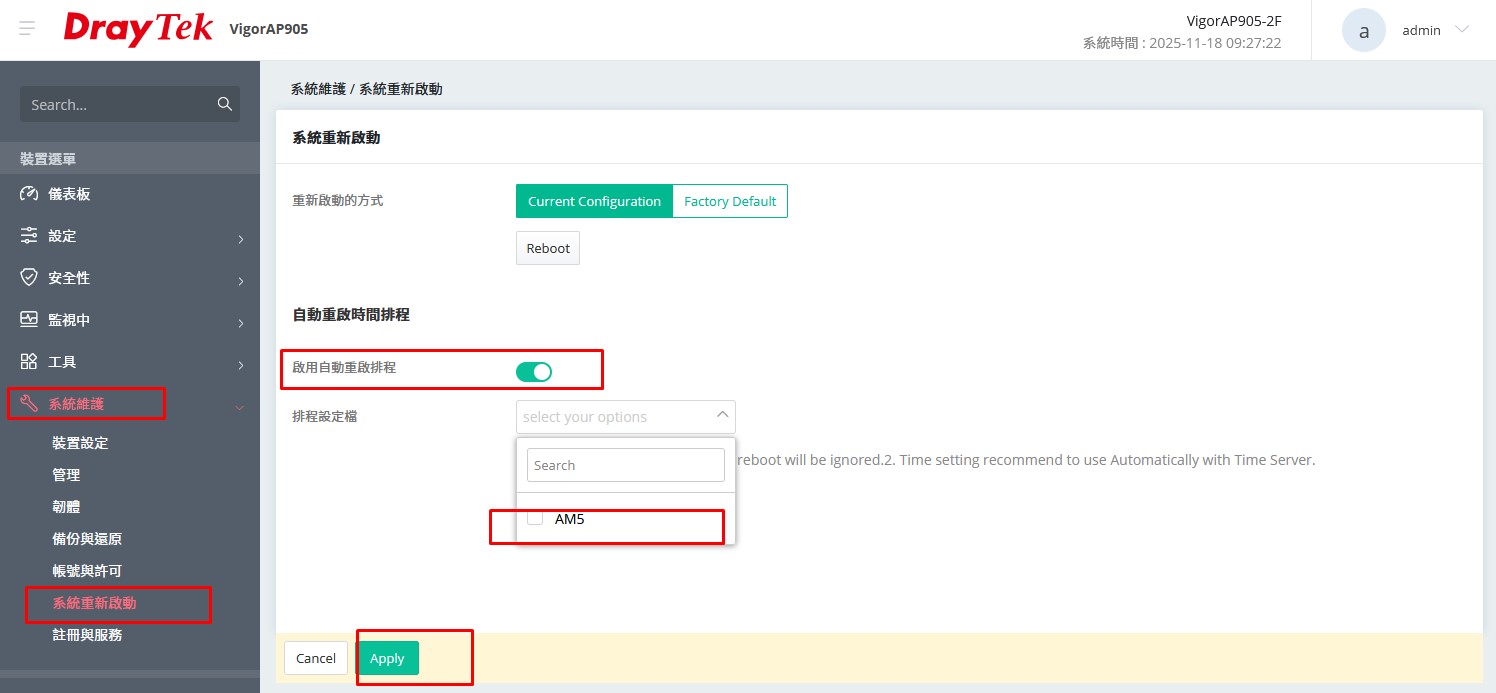Click the 系統維護 wrench icon
Viewport: 1496px width, 693px height.
30,404
